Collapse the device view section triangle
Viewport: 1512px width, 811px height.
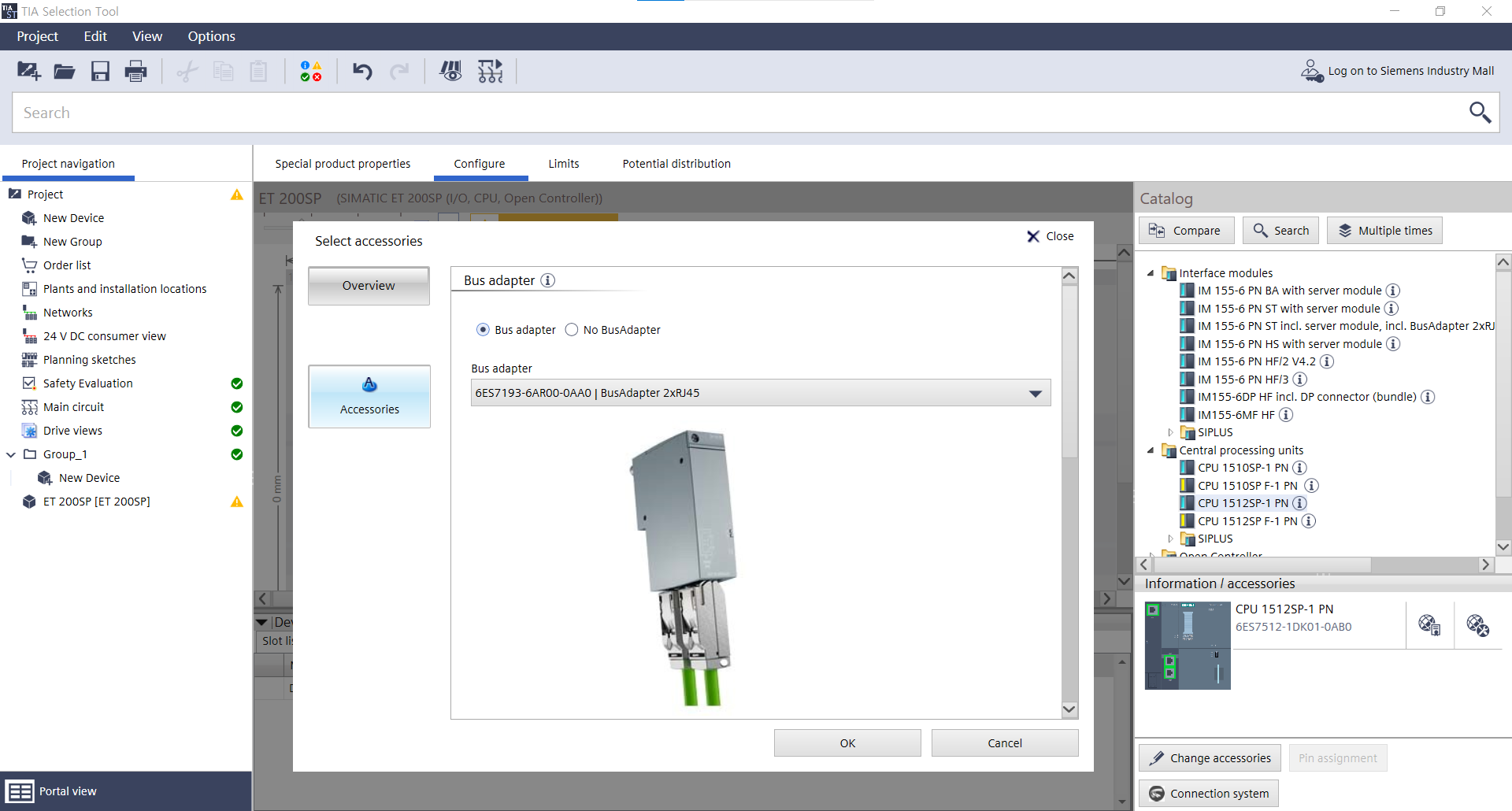(262, 622)
